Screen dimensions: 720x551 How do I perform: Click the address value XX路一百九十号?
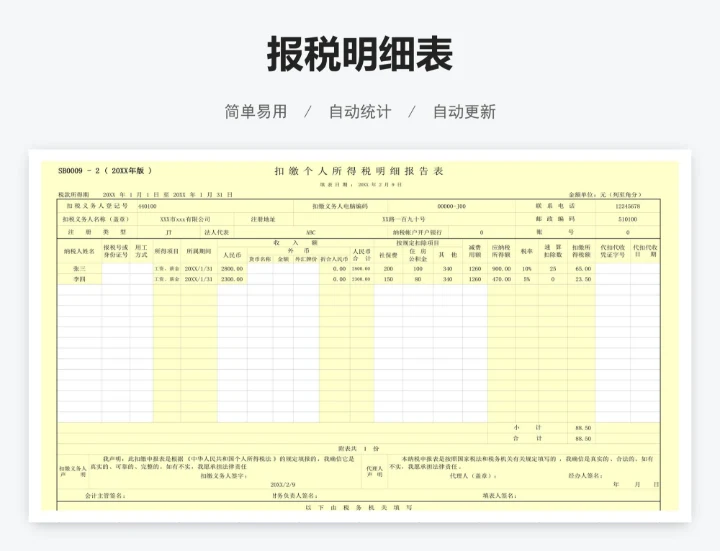click(x=404, y=219)
